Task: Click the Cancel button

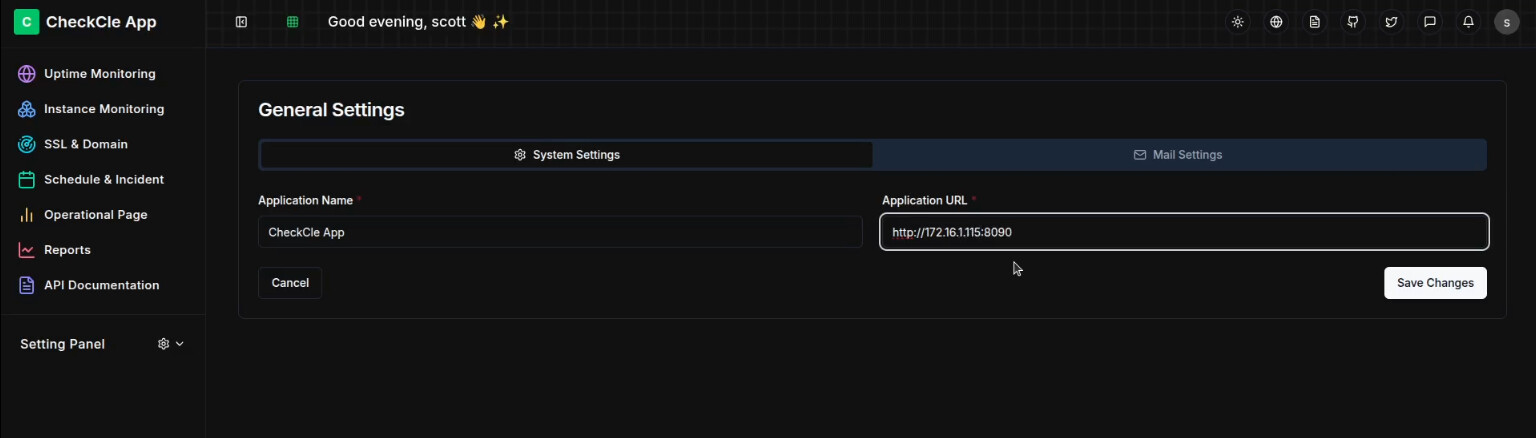Action: [290, 283]
